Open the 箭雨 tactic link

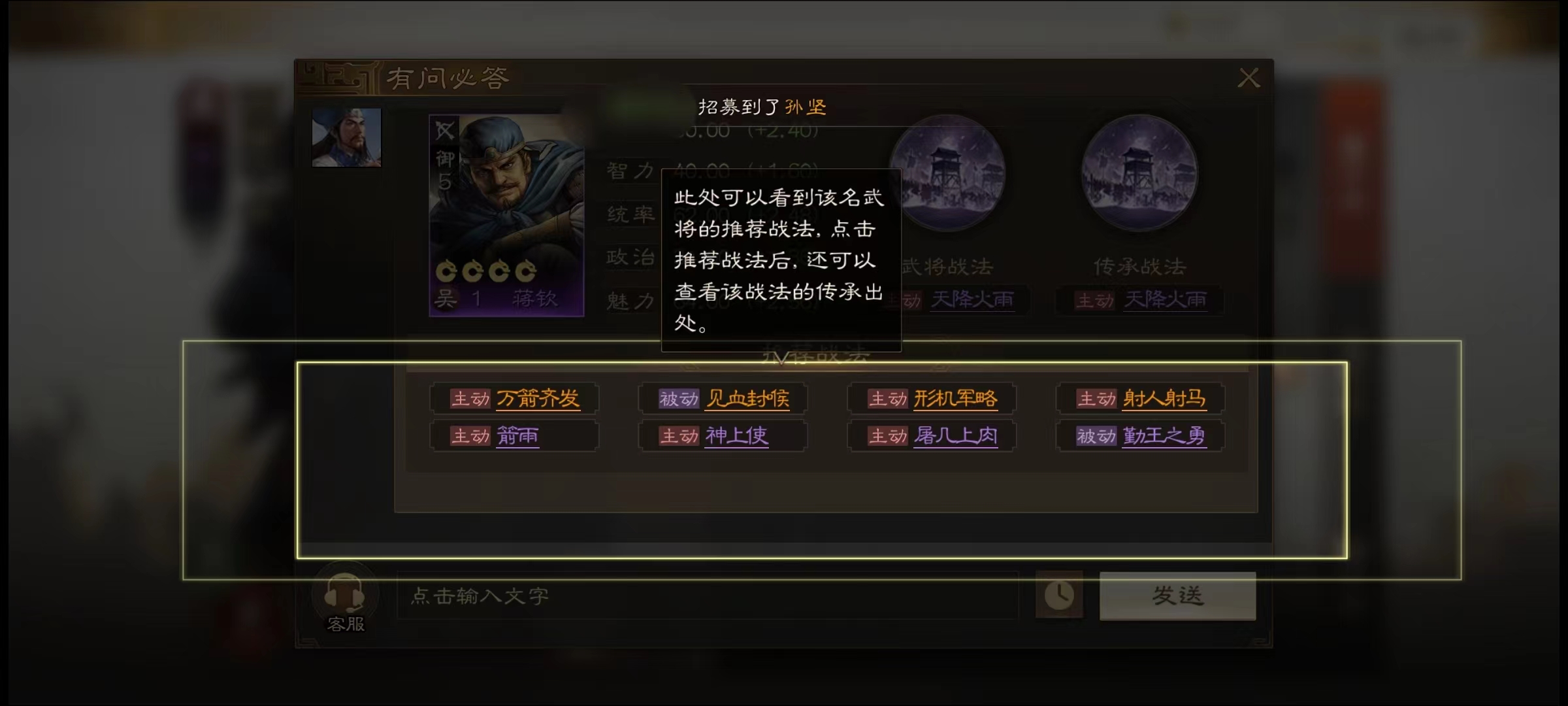(517, 435)
